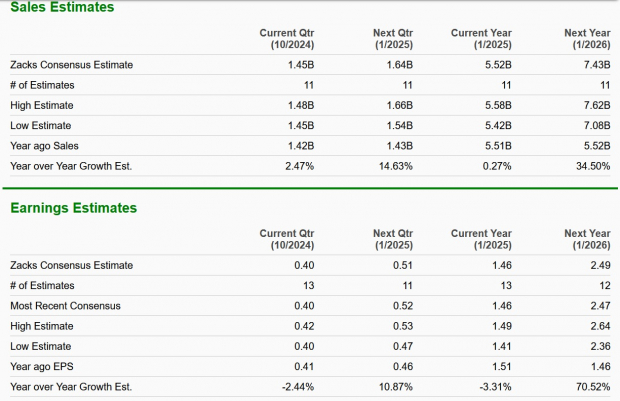Click Low Estimate label in Earnings table
620x401 pixels.
pos(41,346)
